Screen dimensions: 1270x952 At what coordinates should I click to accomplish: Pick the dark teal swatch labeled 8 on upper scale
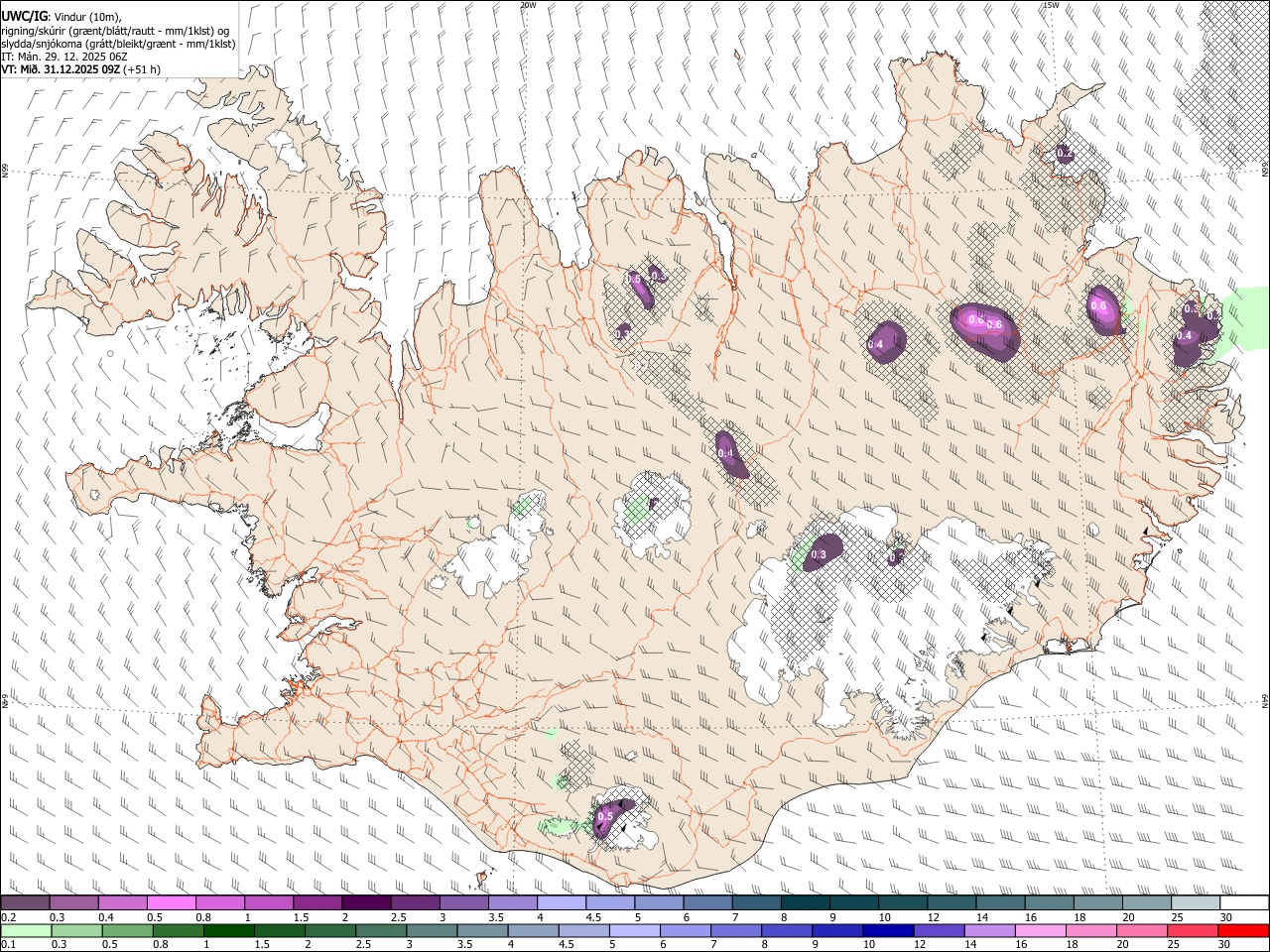(x=804, y=902)
